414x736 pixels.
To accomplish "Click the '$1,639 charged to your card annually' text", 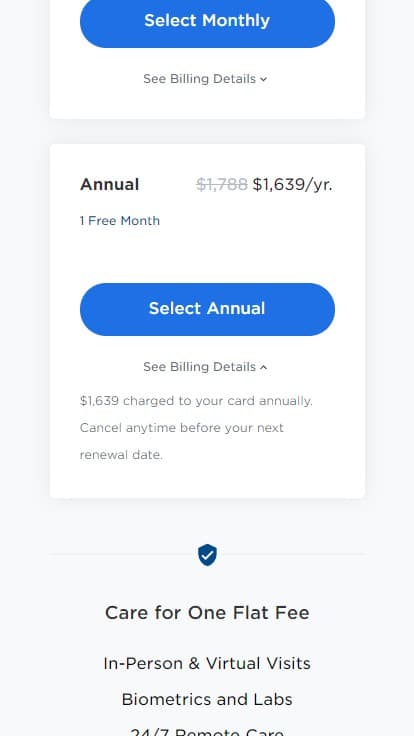I will point(196,401).
